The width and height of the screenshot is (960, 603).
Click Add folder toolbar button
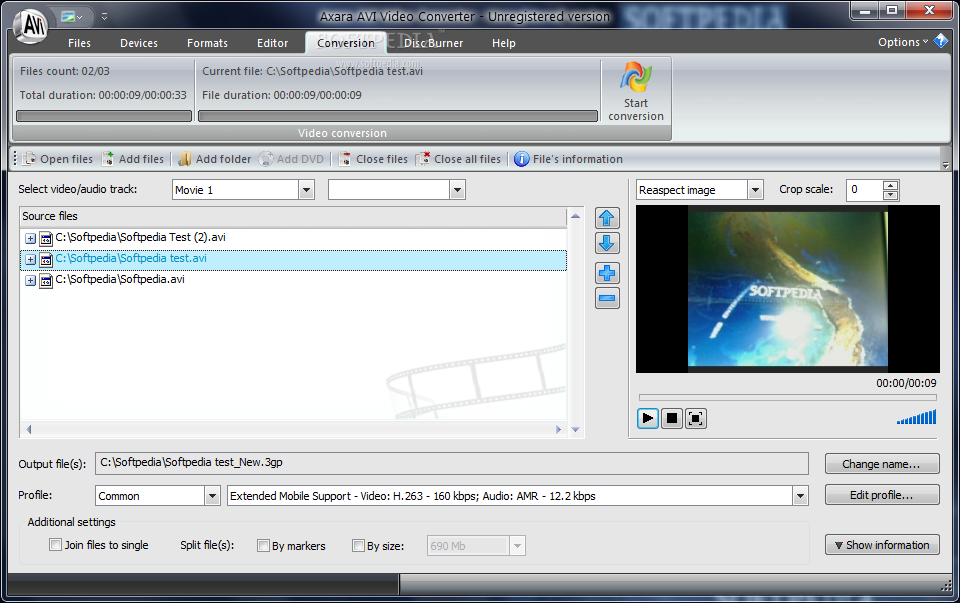pos(214,159)
